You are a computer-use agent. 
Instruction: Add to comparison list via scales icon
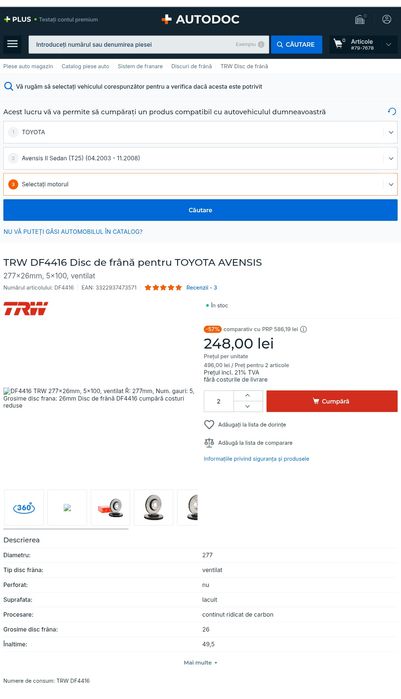coord(209,443)
